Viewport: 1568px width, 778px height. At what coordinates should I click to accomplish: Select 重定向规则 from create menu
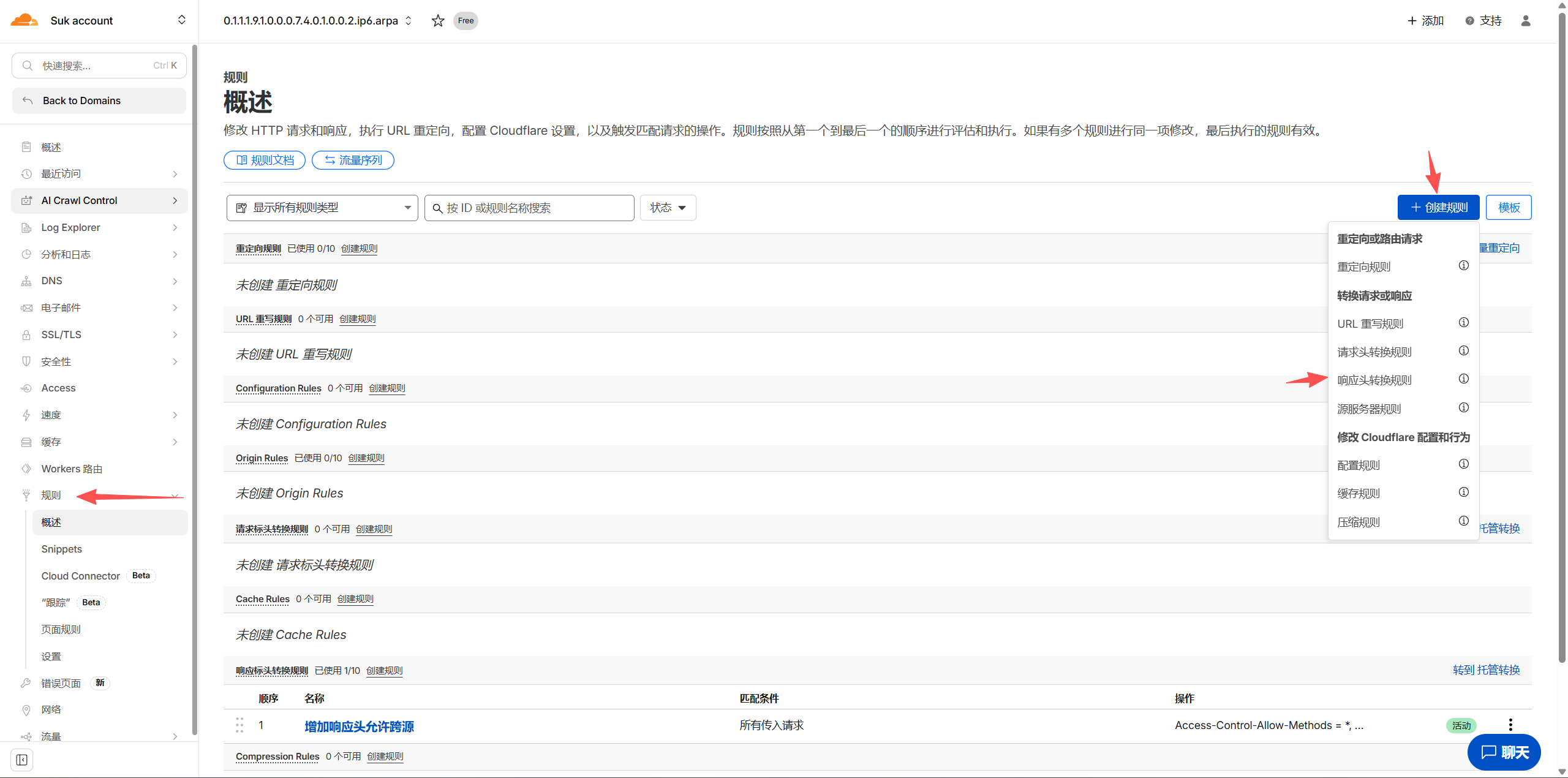1364,267
